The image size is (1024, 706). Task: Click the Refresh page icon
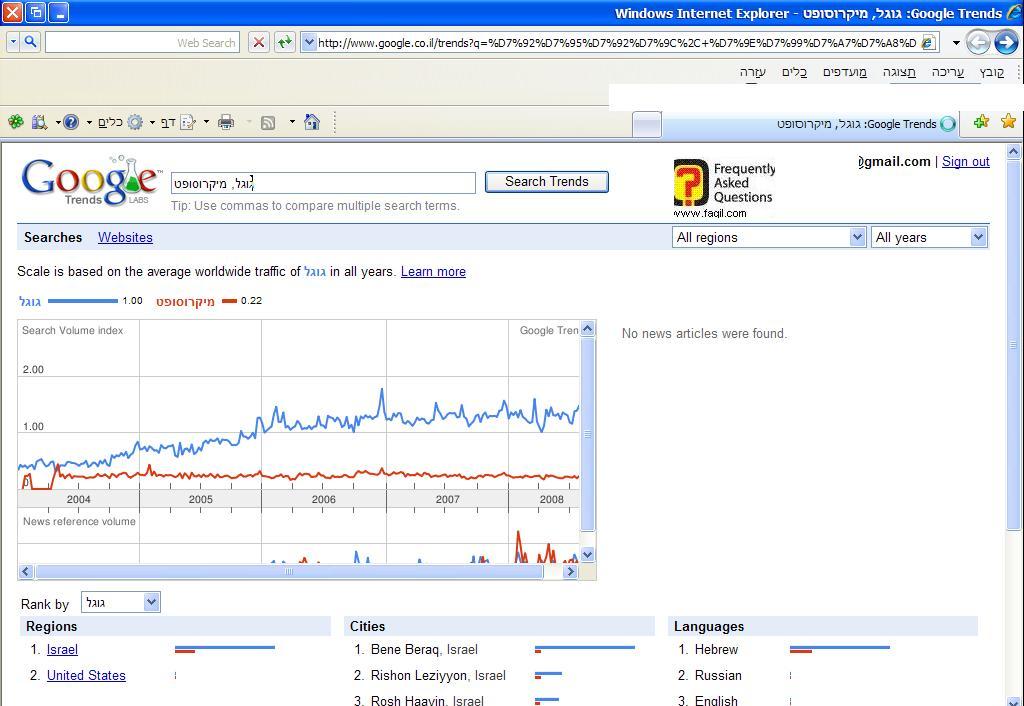click(x=285, y=42)
